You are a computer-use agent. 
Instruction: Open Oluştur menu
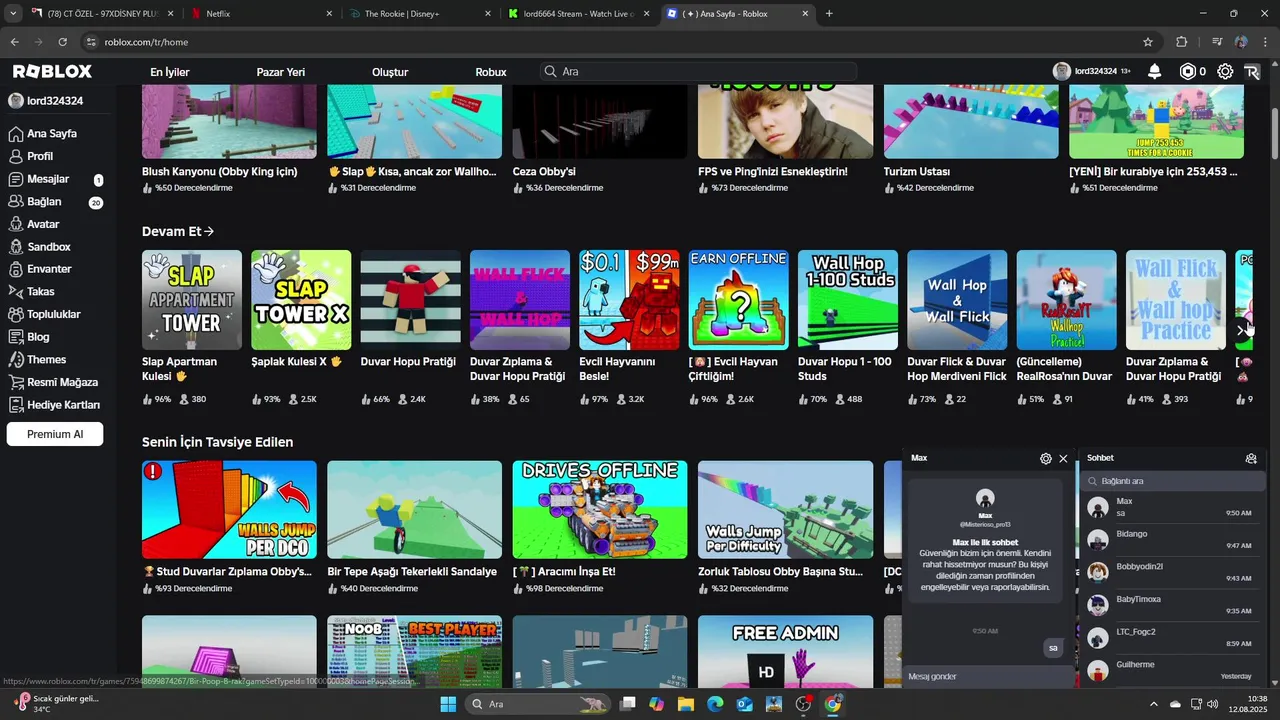click(x=390, y=72)
